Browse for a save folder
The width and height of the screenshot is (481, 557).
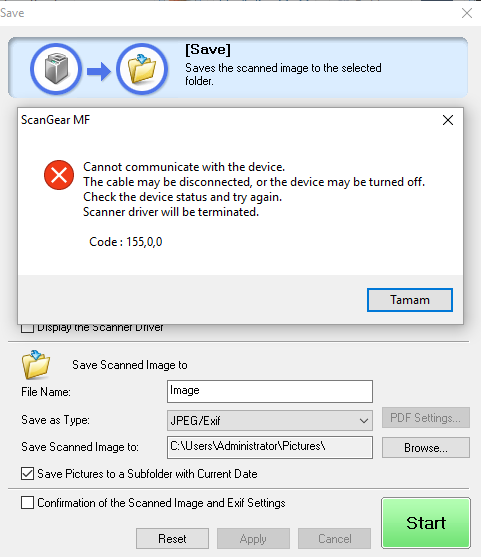(426, 448)
